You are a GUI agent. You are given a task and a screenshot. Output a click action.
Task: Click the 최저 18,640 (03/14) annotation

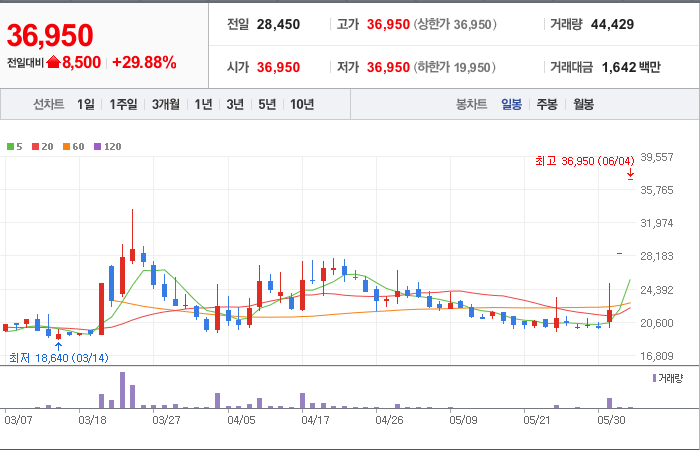click(x=58, y=358)
